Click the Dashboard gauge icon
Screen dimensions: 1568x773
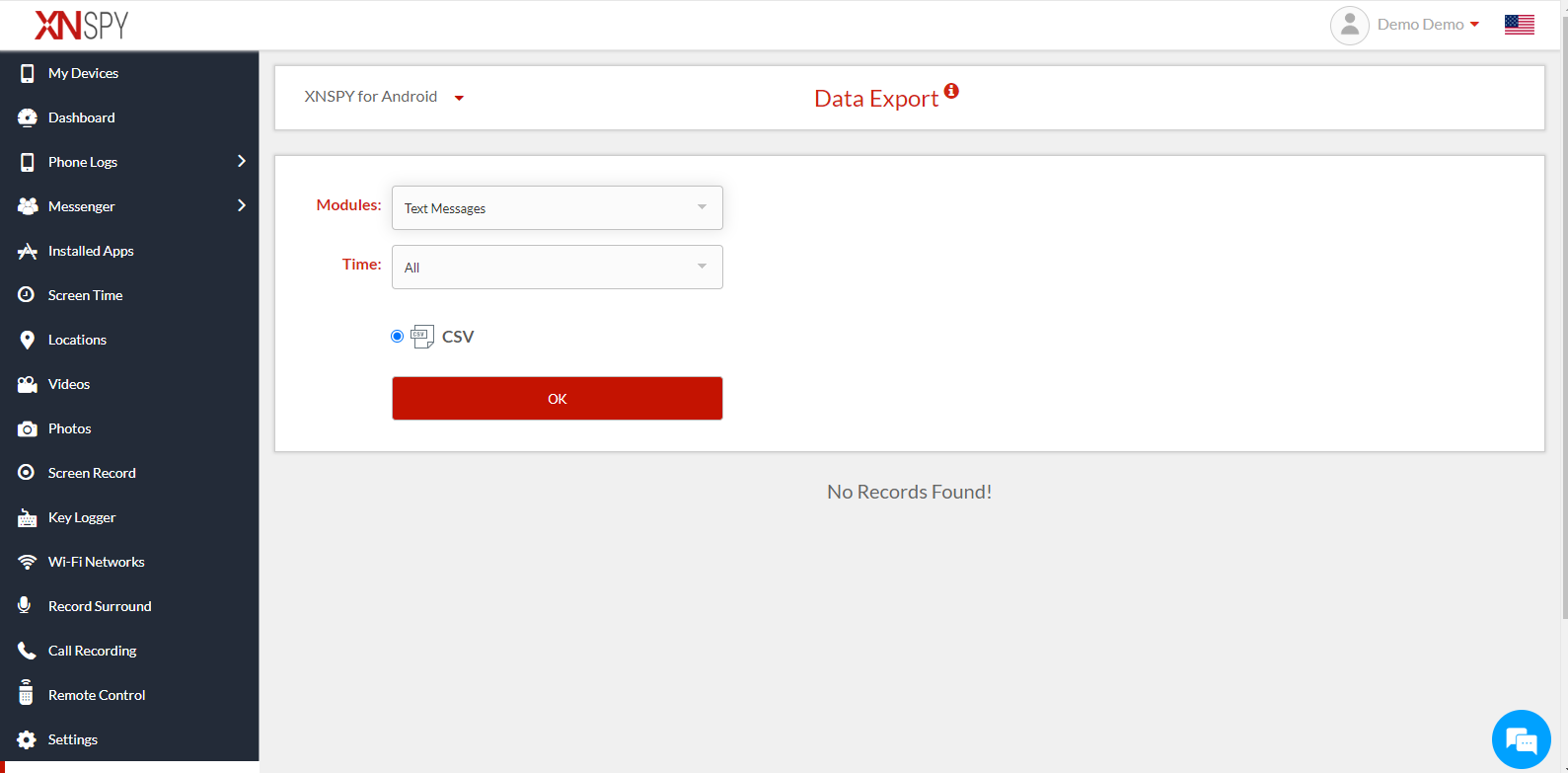[28, 117]
